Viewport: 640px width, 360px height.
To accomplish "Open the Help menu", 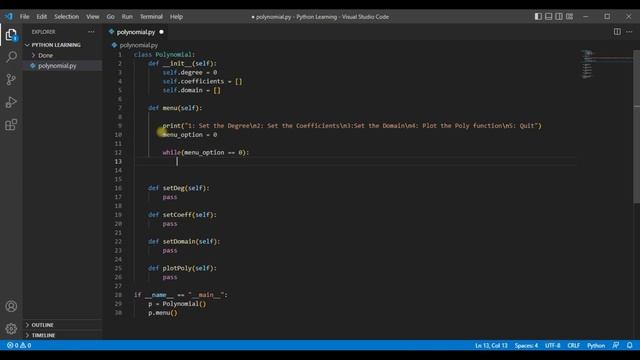I will tap(176, 17).
